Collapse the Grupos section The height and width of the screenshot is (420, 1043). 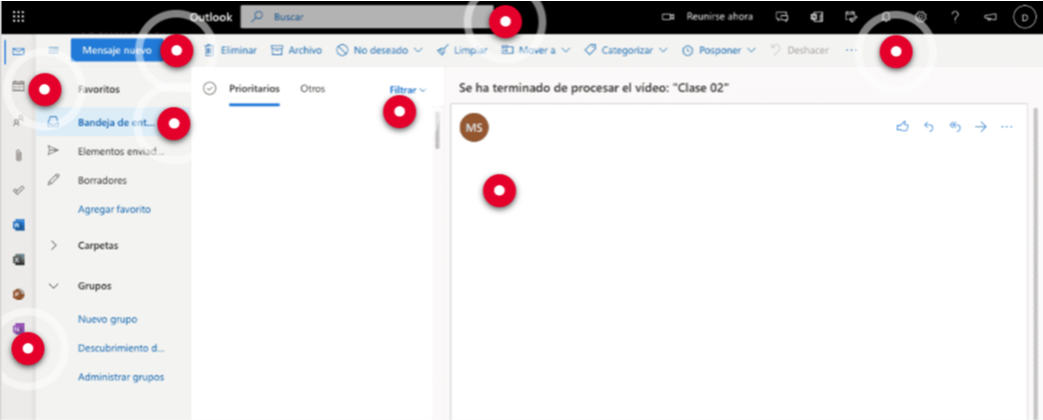click(54, 286)
